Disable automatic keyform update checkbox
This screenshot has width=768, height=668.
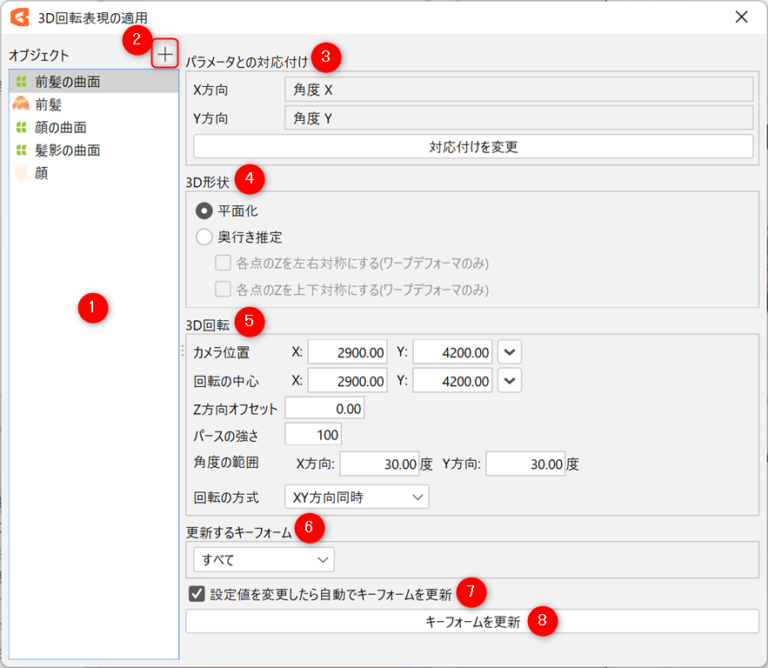click(197, 594)
